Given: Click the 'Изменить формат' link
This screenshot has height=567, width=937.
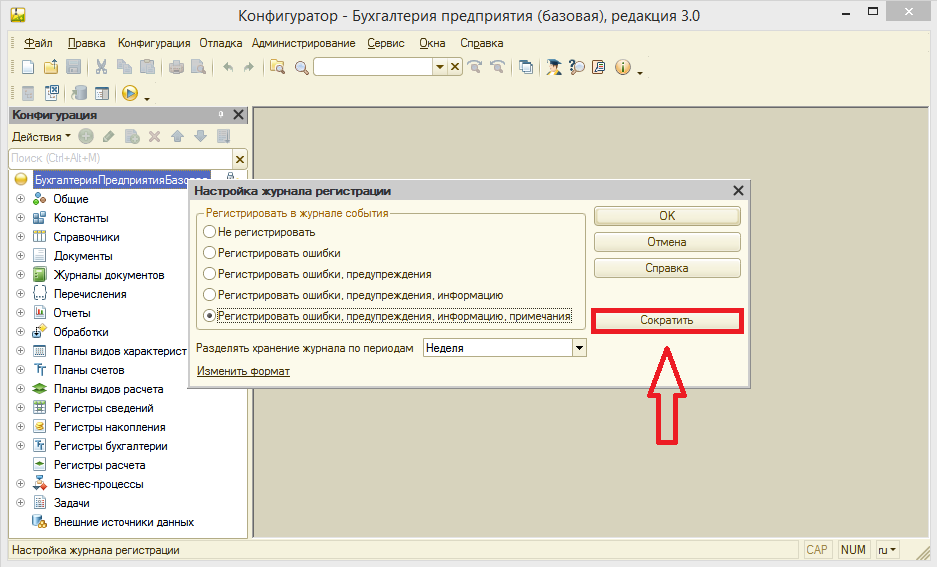Looking at the screenshot, I should 243,371.
